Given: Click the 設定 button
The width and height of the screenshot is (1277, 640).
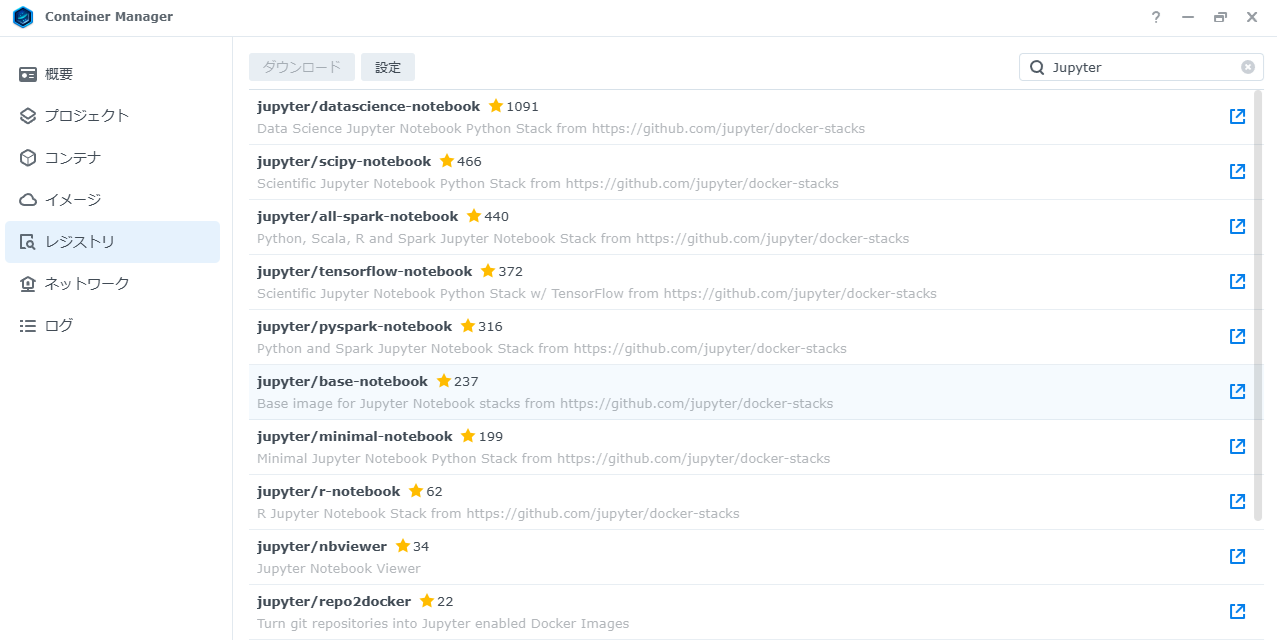Looking at the screenshot, I should point(388,67).
